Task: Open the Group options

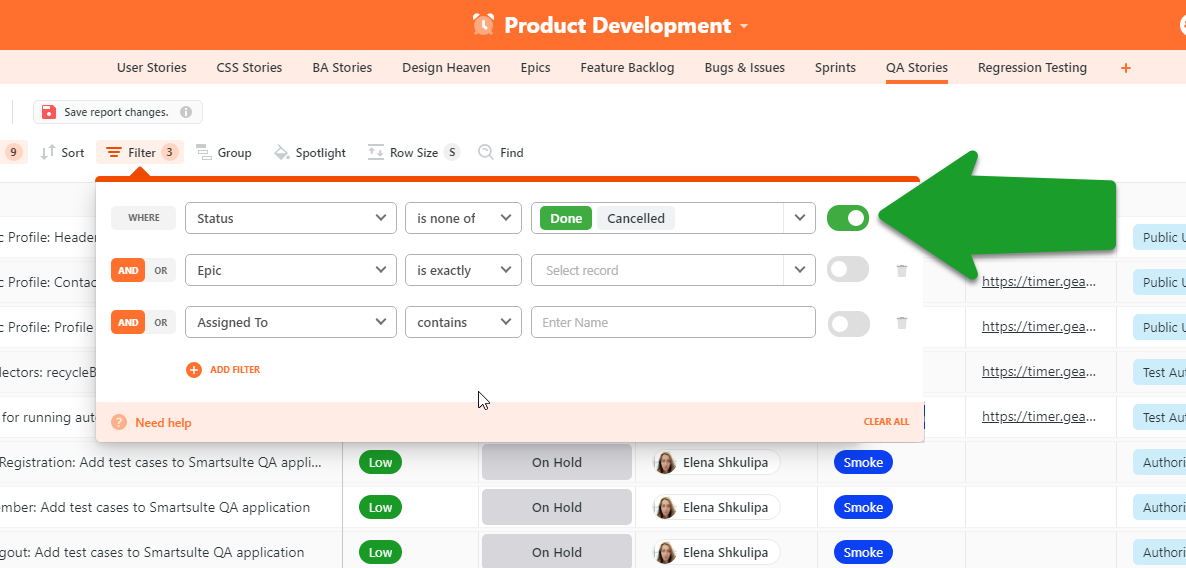Action: (x=224, y=152)
